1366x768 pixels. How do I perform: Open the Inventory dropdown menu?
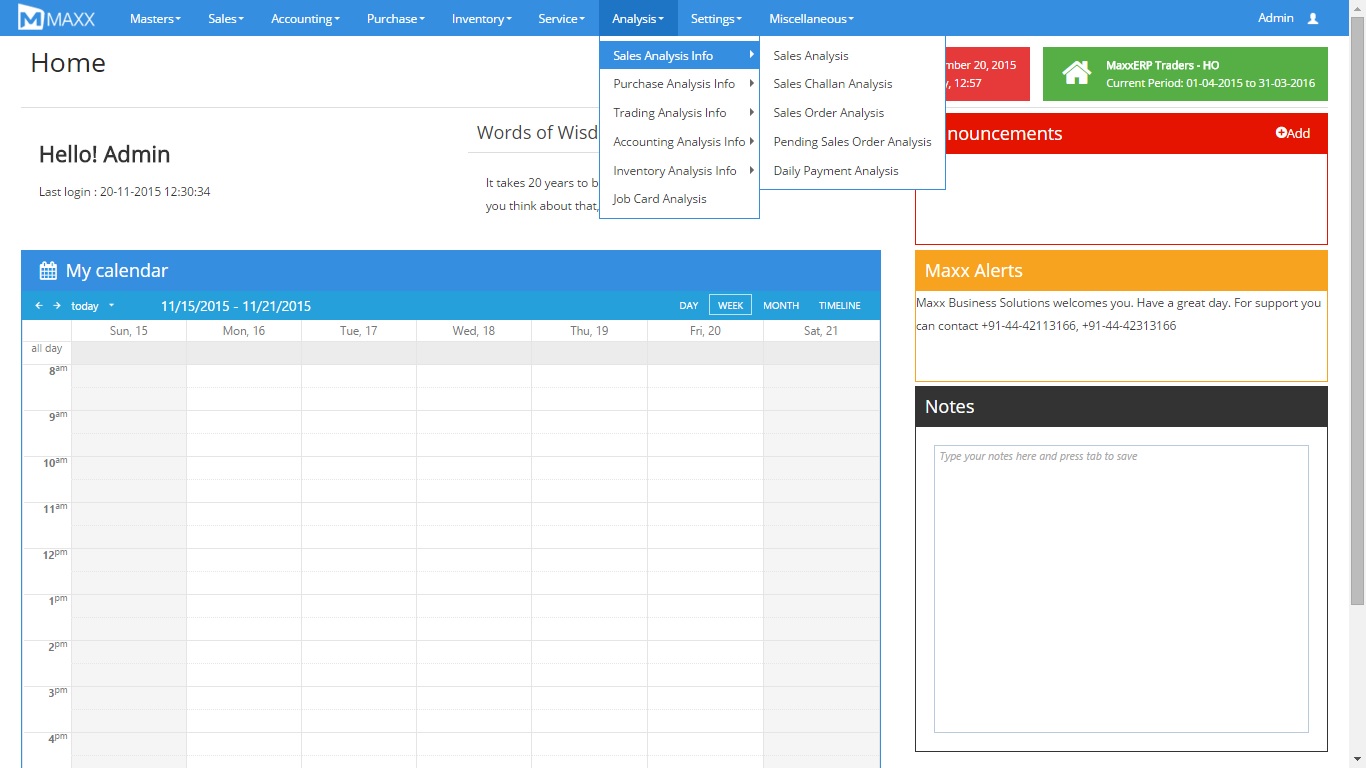point(481,18)
